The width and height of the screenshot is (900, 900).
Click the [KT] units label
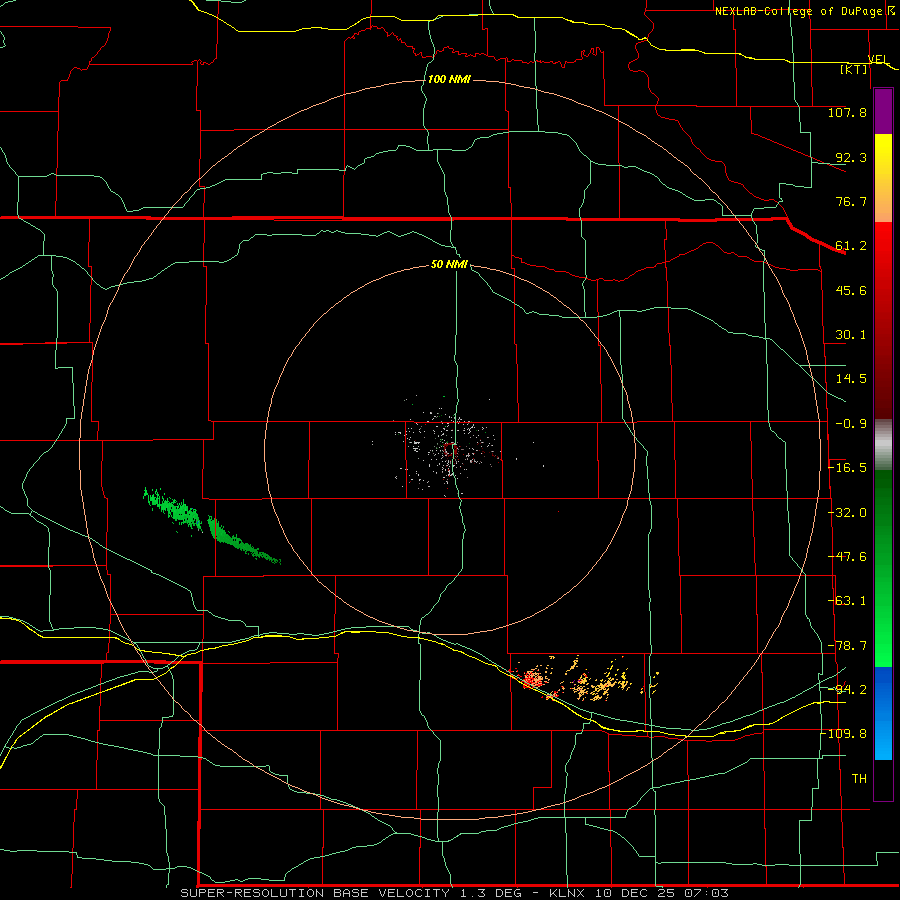pos(854,69)
